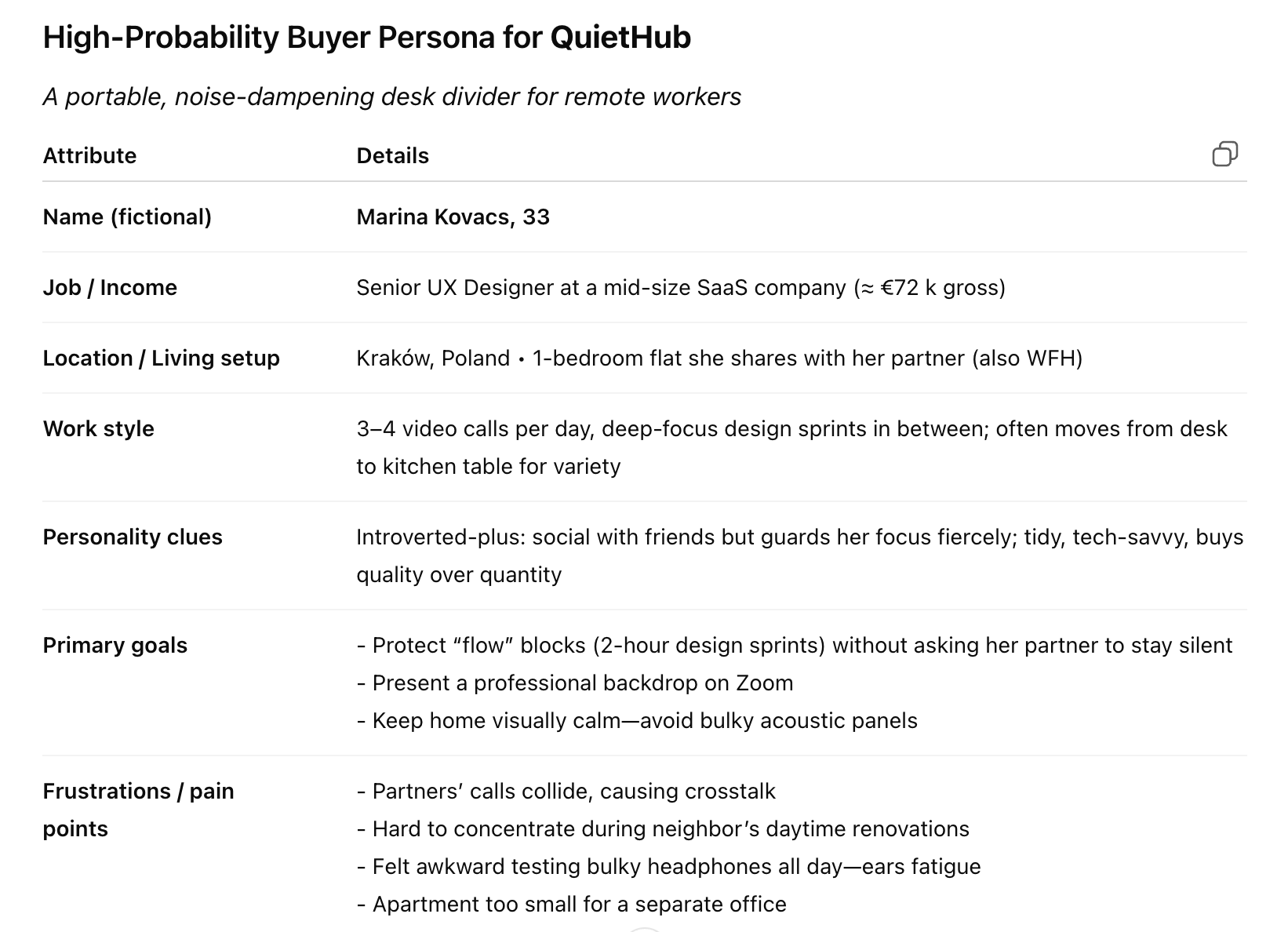Click the professional backdrop on Zoom line
The image size is (1288, 932).
click(x=582, y=683)
